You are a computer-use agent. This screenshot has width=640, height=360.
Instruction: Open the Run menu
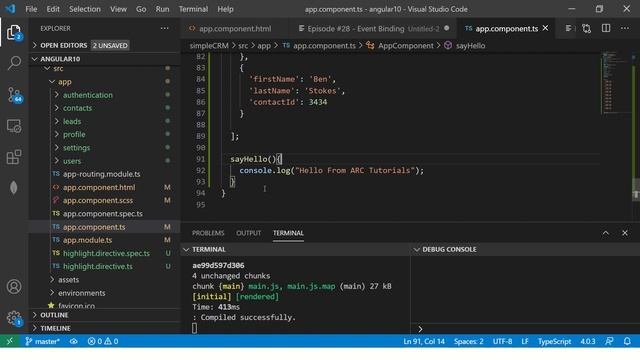pyautogui.click(x=162, y=9)
